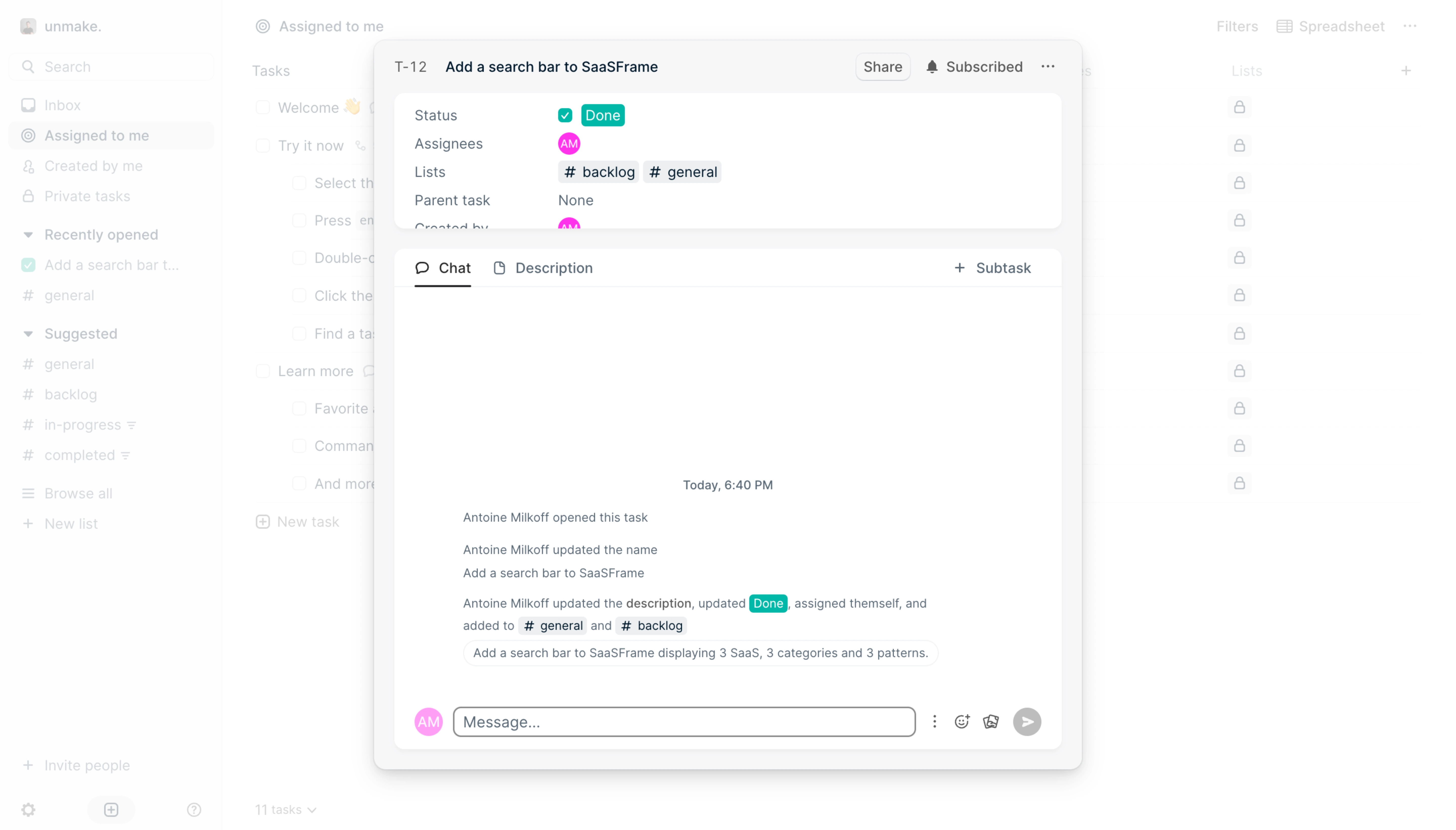Screen dimensions: 1456x830
Task: Add a Subtask
Action: coord(992,268)
